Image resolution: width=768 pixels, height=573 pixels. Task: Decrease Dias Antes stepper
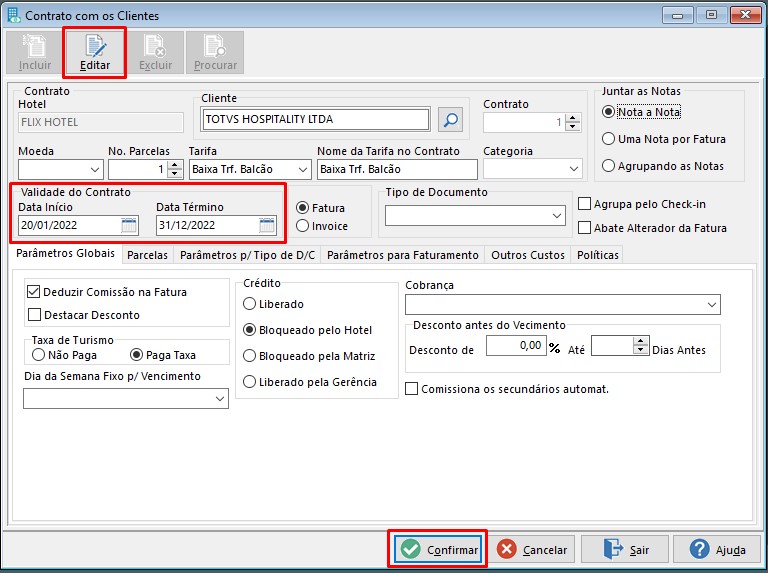click(640, 350)
